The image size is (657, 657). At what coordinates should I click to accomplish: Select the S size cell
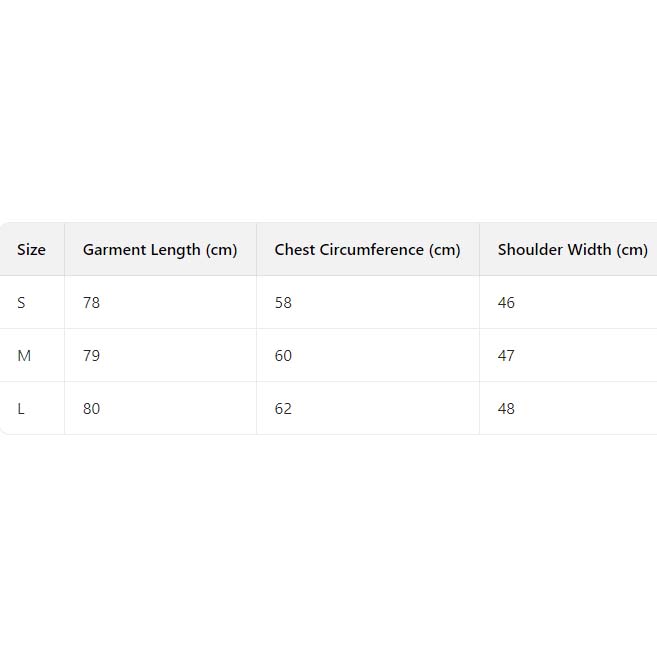pyautogui.click(x=21, y=303)
